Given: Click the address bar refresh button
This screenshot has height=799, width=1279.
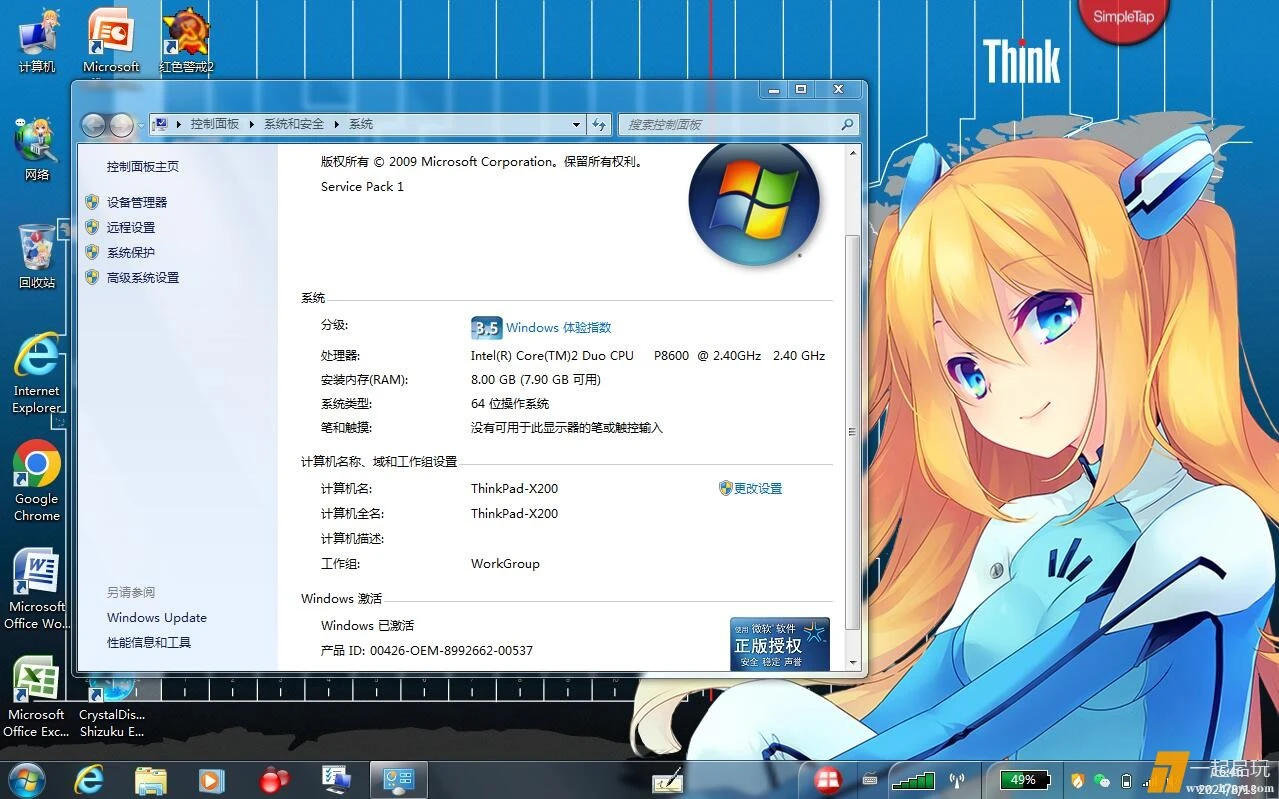Looking at the screenshot, I should click(599, 124).
